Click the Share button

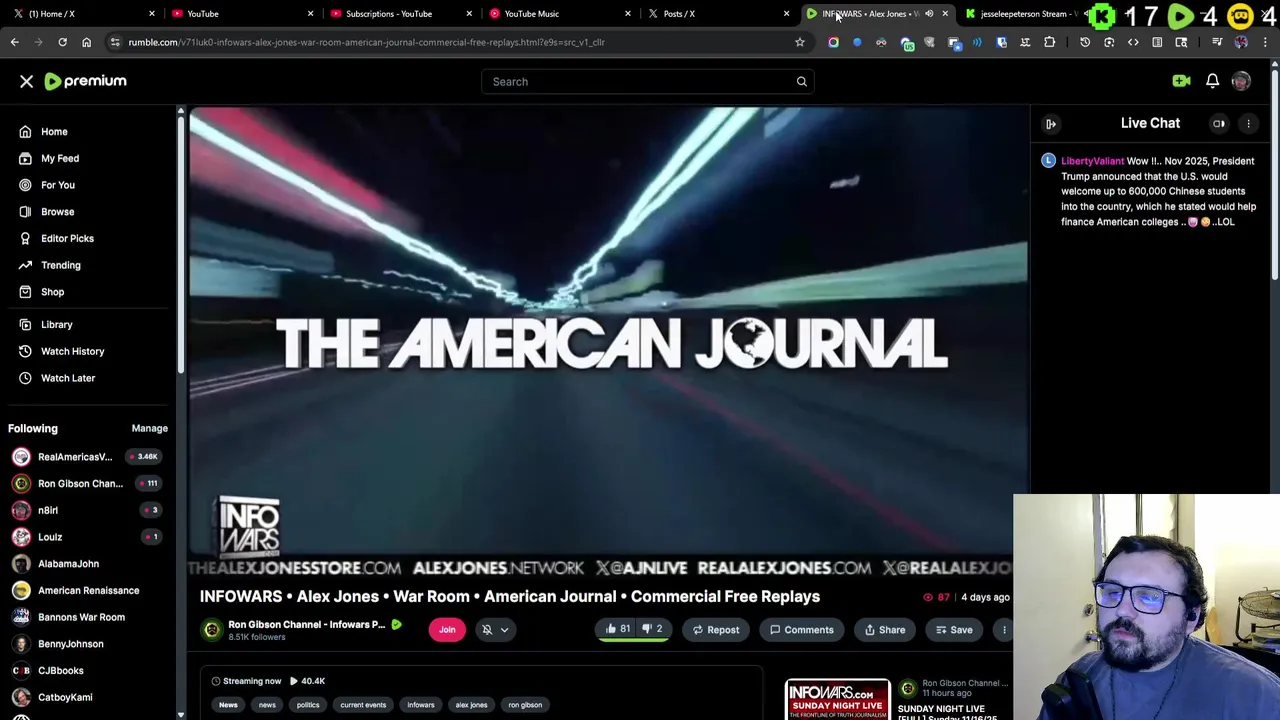(x=885, y=630)
